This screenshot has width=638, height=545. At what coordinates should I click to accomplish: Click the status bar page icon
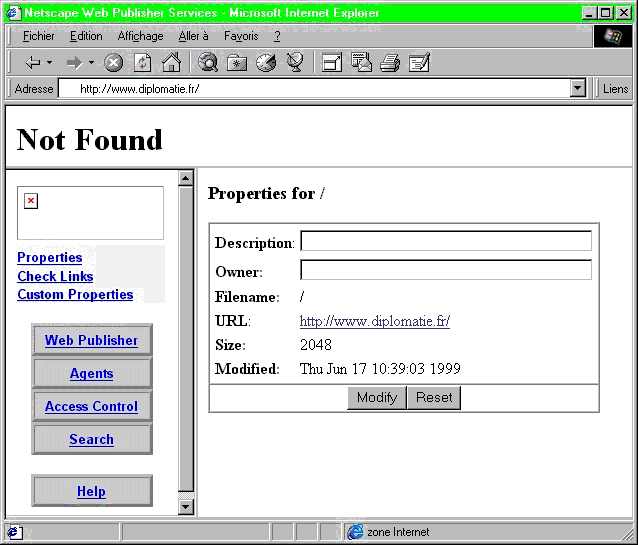click(15, 532)
